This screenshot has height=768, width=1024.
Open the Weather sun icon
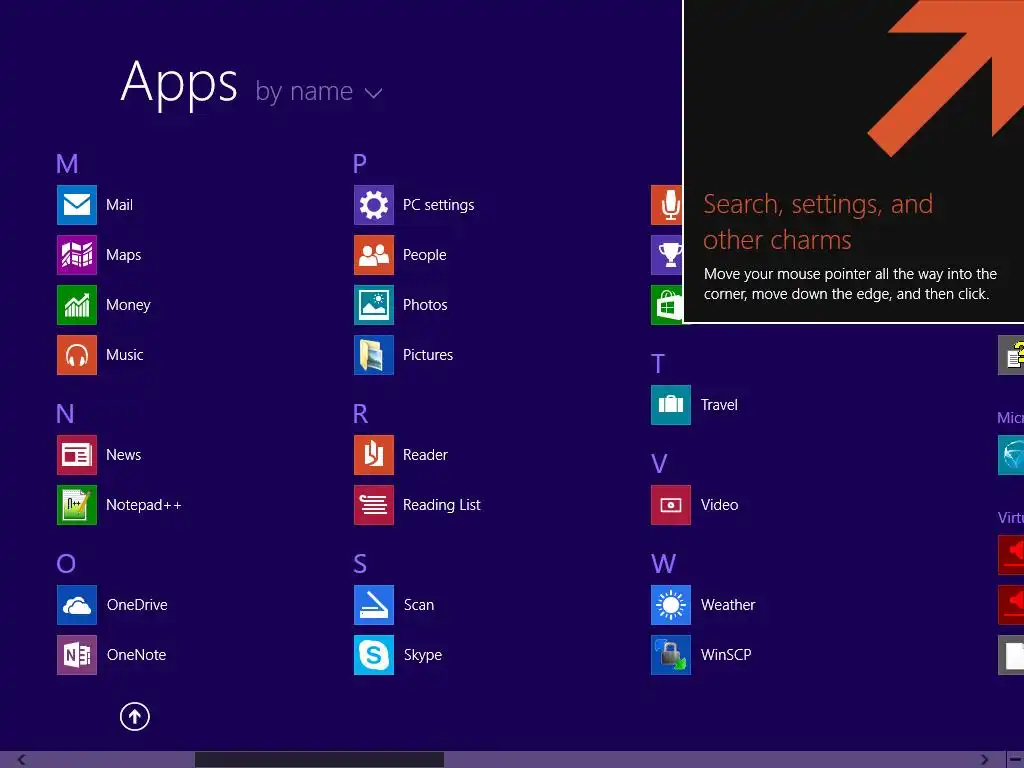click(x=671, y=605)
